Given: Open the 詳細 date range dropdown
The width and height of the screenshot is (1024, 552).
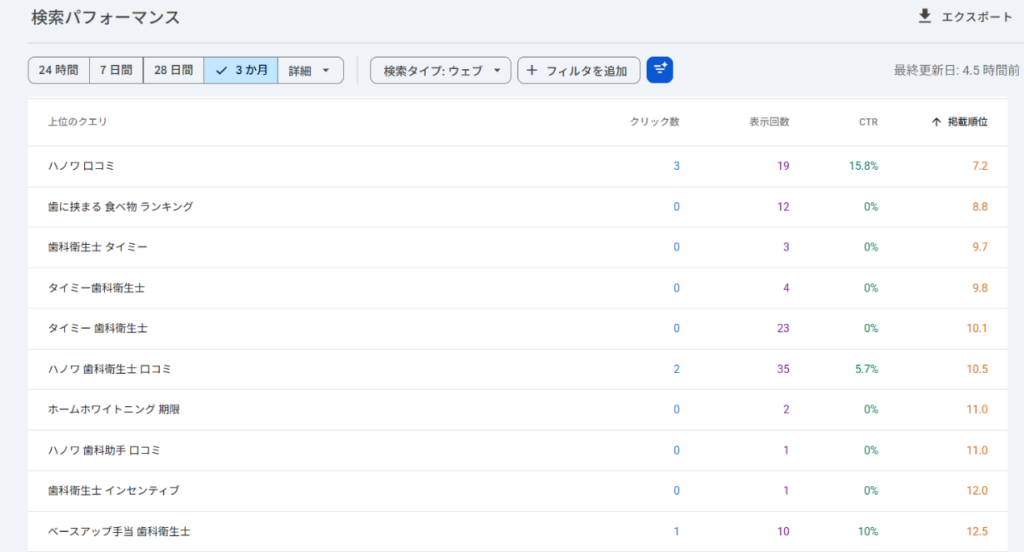Looking at the screenshot, I should tap(310, 70).
